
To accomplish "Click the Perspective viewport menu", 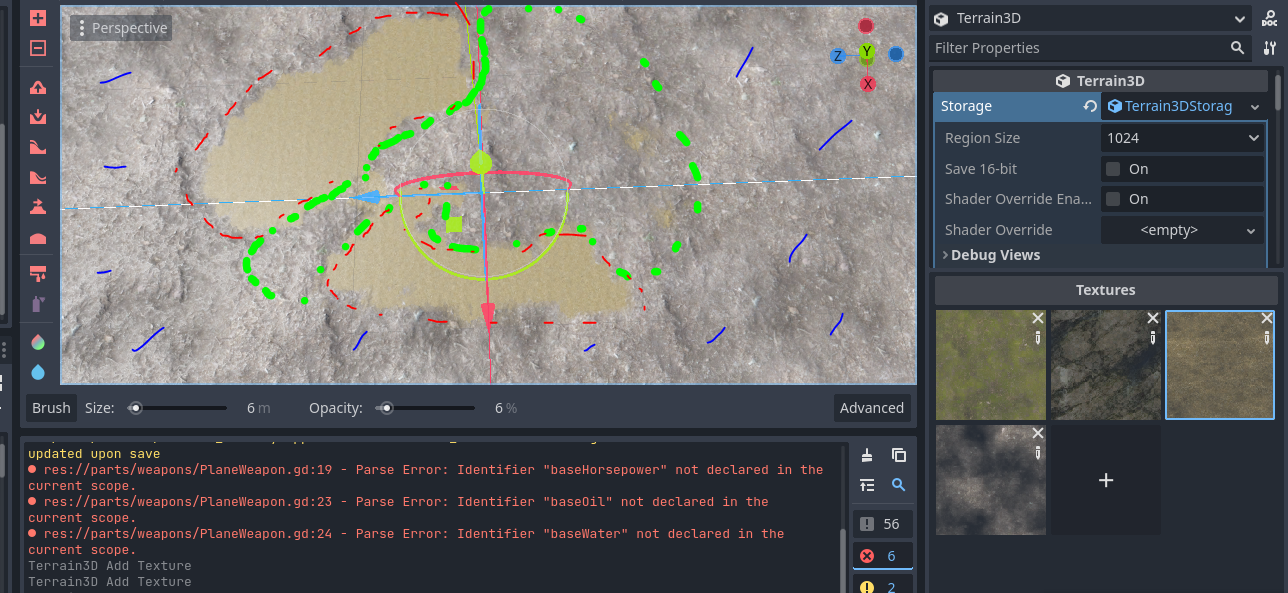I will [120, 28].
